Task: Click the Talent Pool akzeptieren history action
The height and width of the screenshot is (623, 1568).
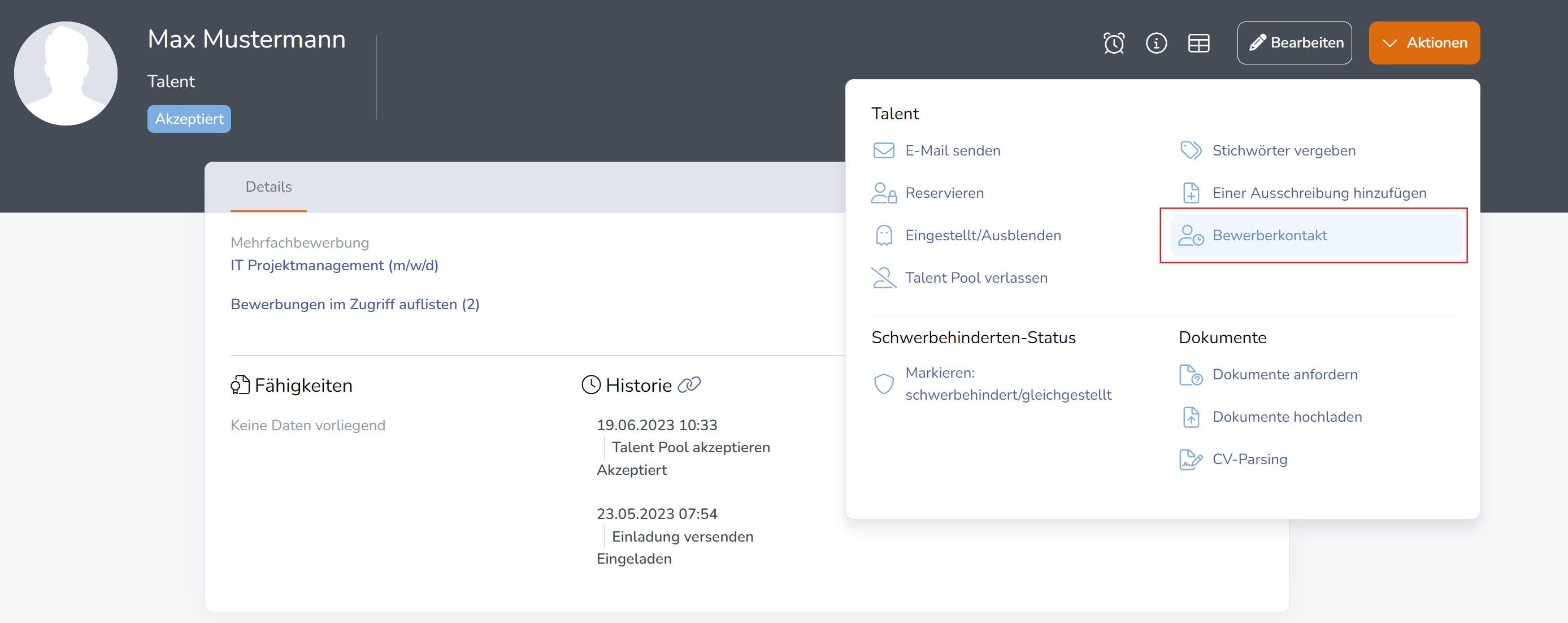Action: 690,448
